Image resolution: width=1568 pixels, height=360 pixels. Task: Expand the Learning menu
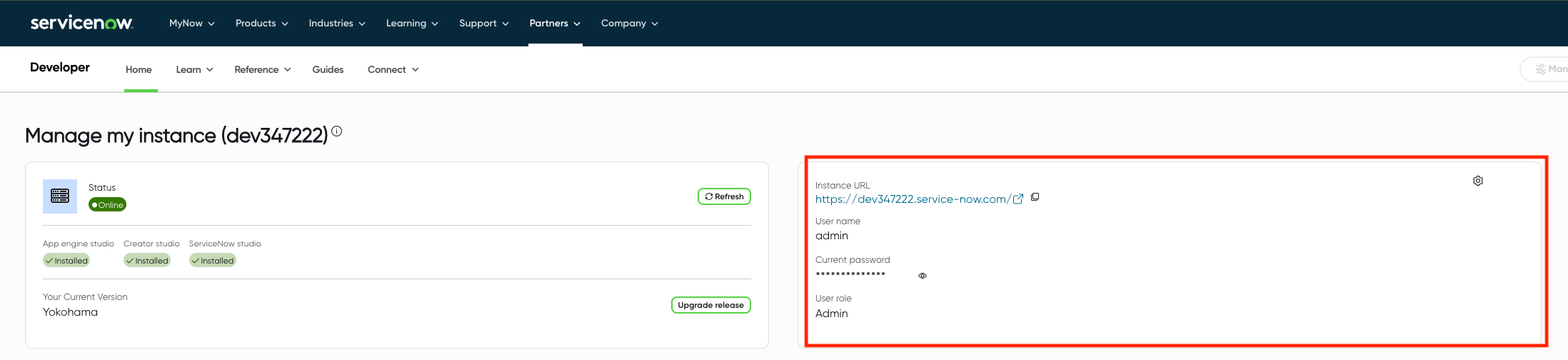tap(412, 23)
